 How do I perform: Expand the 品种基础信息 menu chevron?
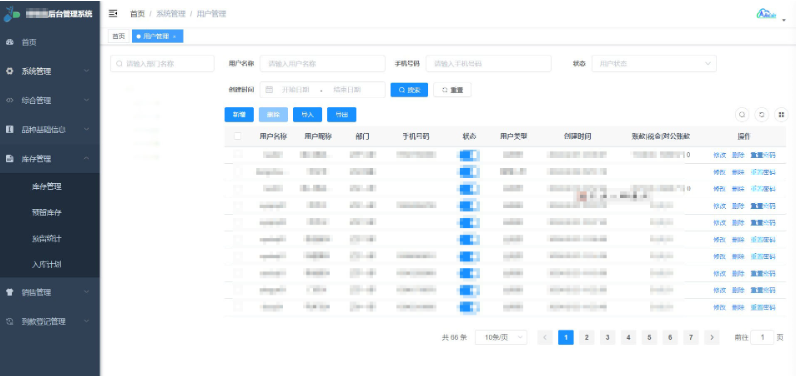point(86,129)
